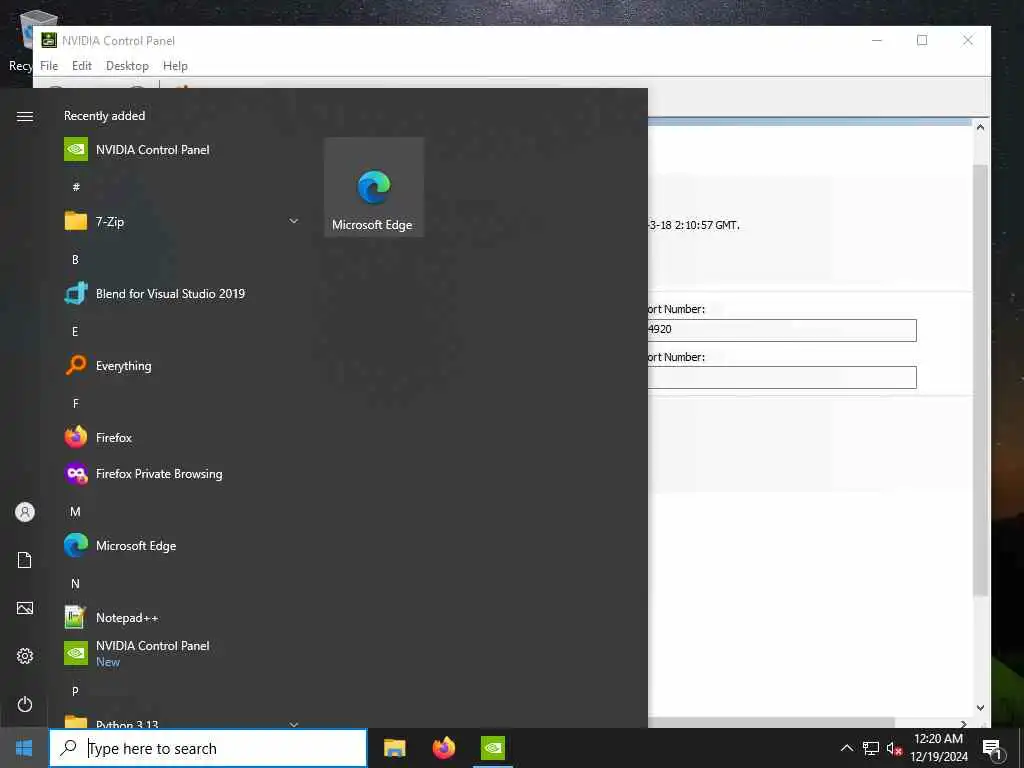Click the 7-Zip folder icon
The image size is (1024, 768).
click(x=76, y=221)
